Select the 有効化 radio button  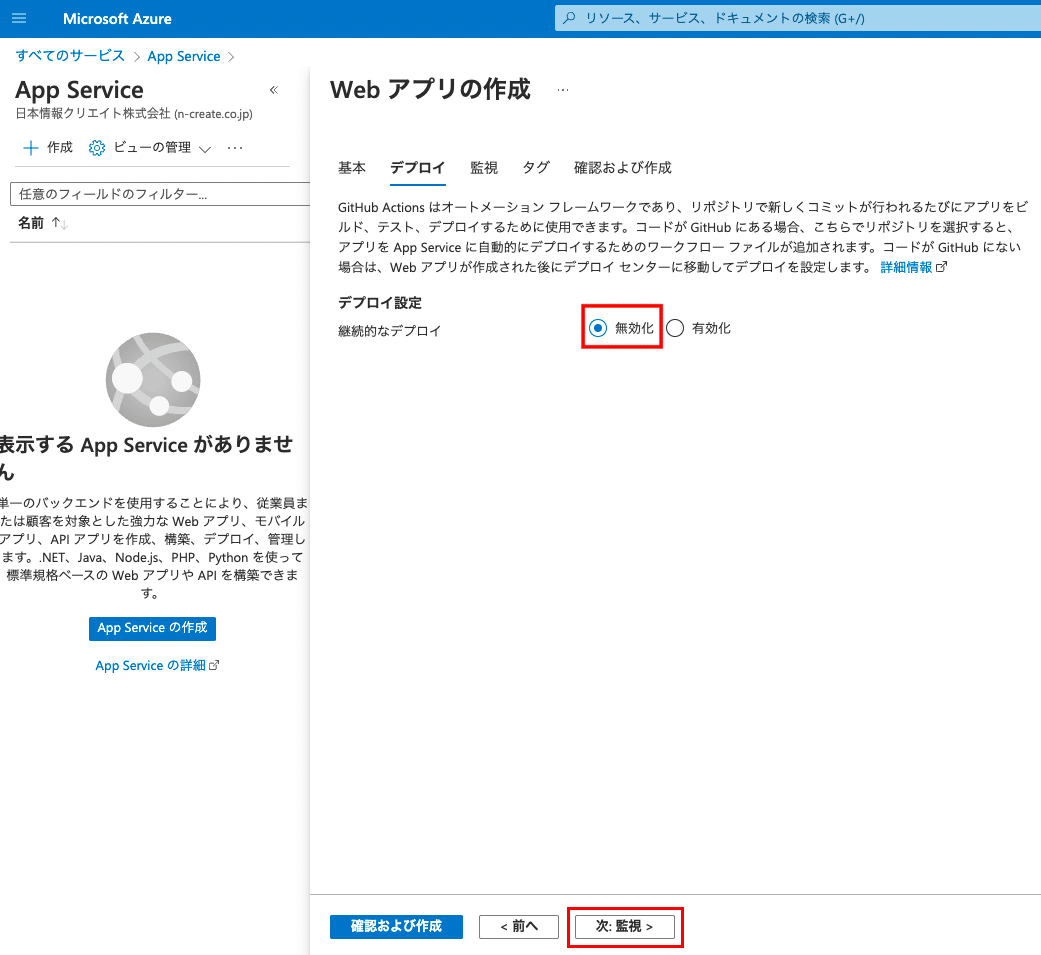675,328
